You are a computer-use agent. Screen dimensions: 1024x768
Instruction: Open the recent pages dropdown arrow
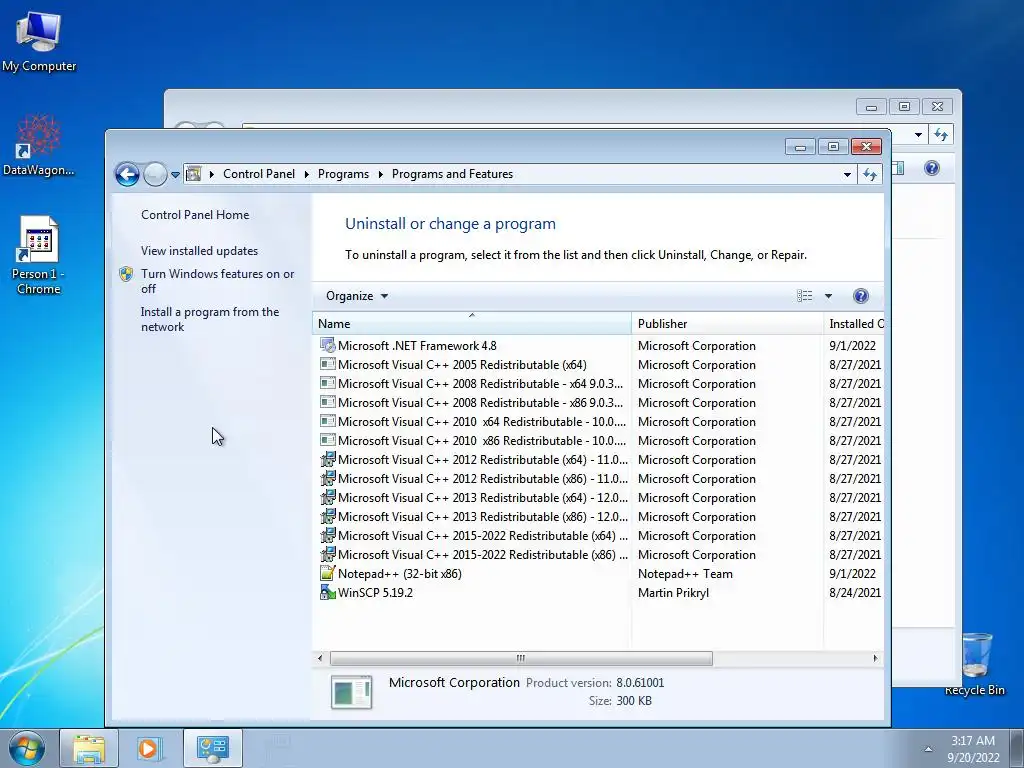click(x=175, y=174)
